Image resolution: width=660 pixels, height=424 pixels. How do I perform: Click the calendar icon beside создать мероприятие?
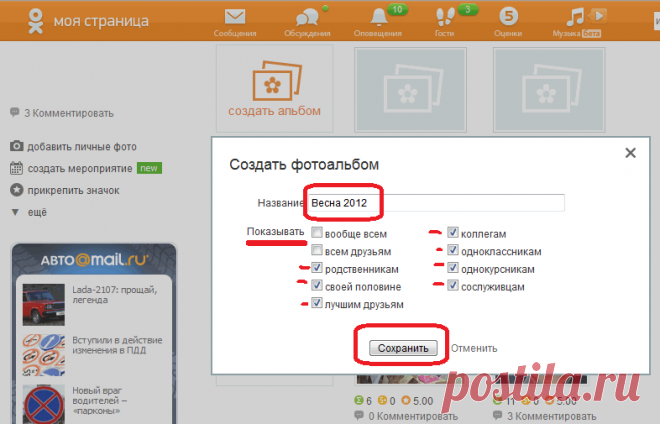16,168
